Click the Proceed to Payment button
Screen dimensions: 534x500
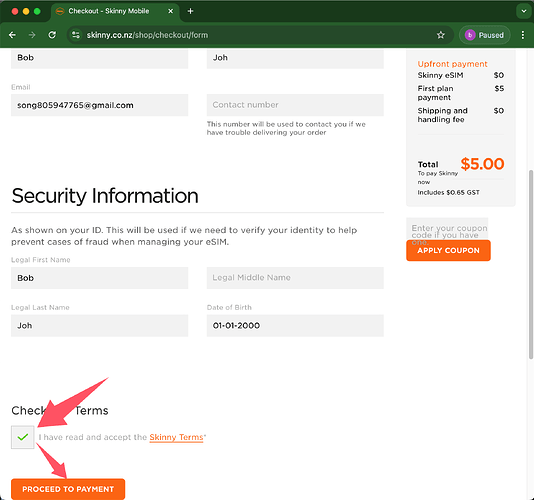[x=68, y=489]
